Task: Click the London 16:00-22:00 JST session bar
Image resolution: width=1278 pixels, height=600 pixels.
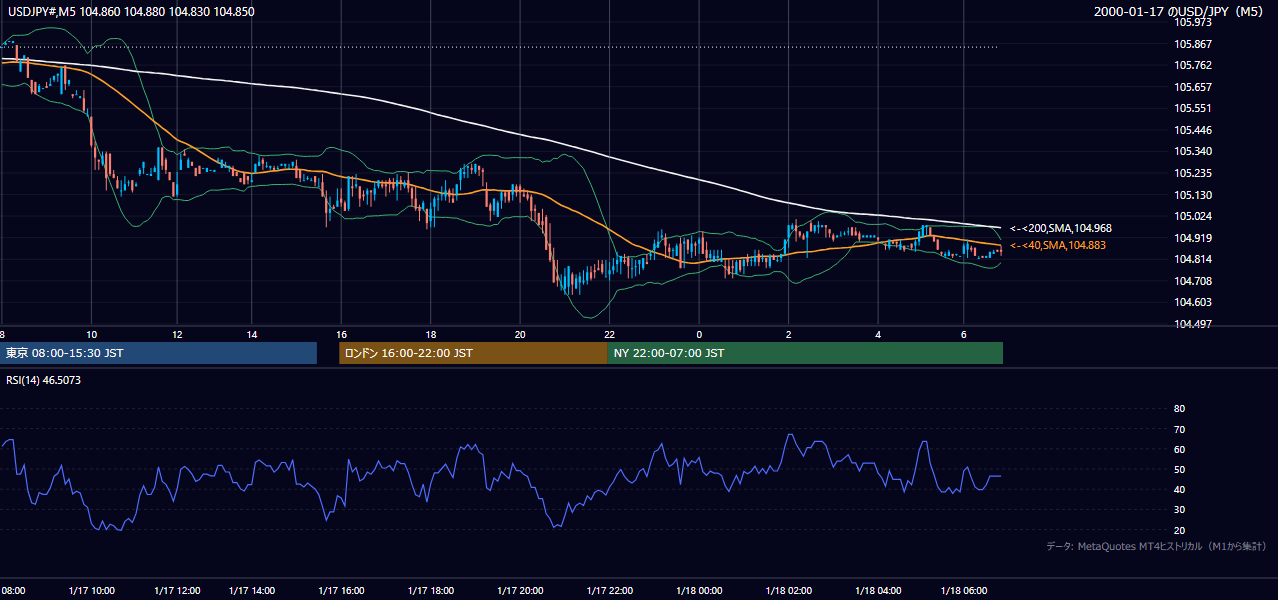Action: [473, 353]
